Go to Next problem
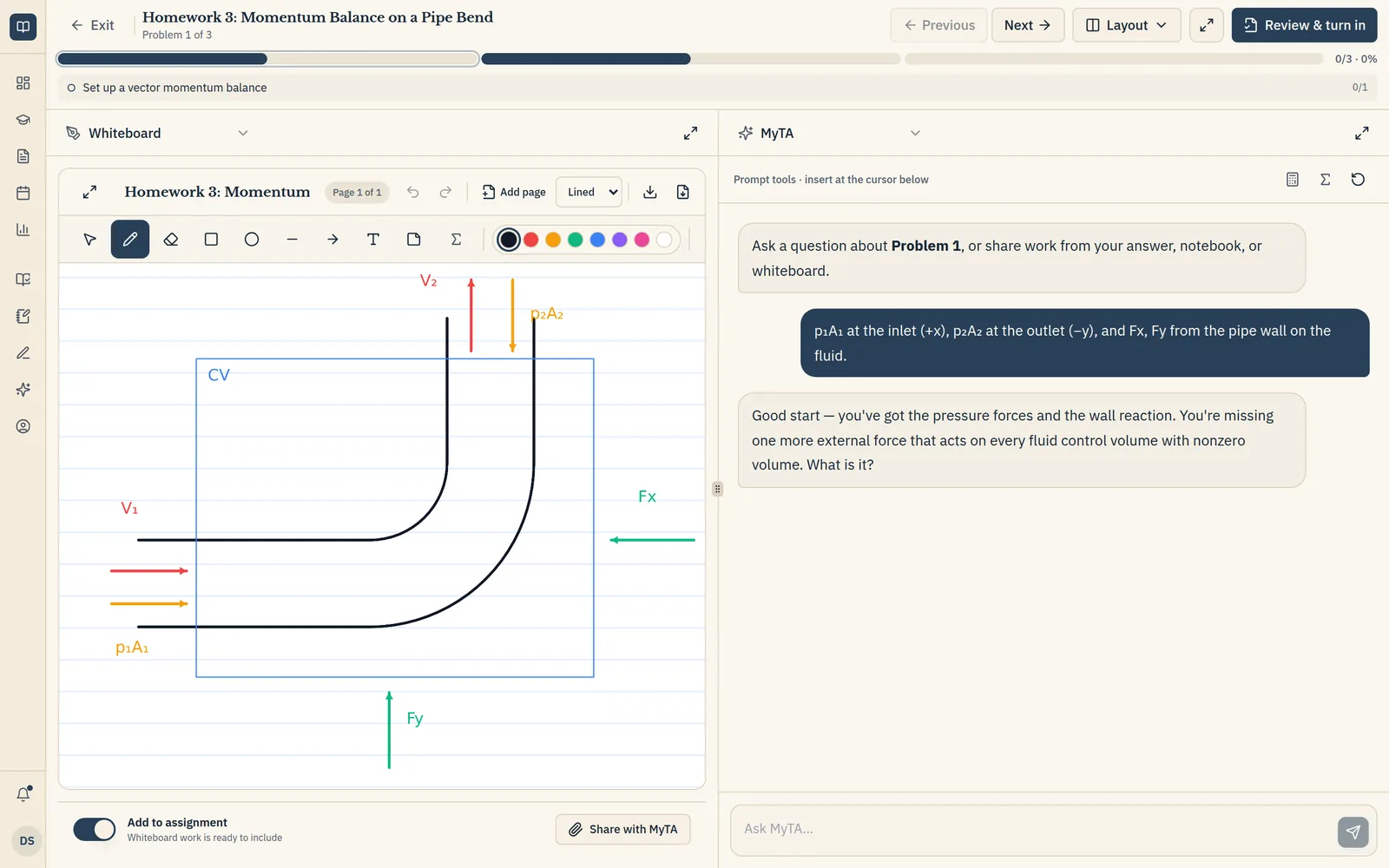The image size is (1389, 868). 1028,25
